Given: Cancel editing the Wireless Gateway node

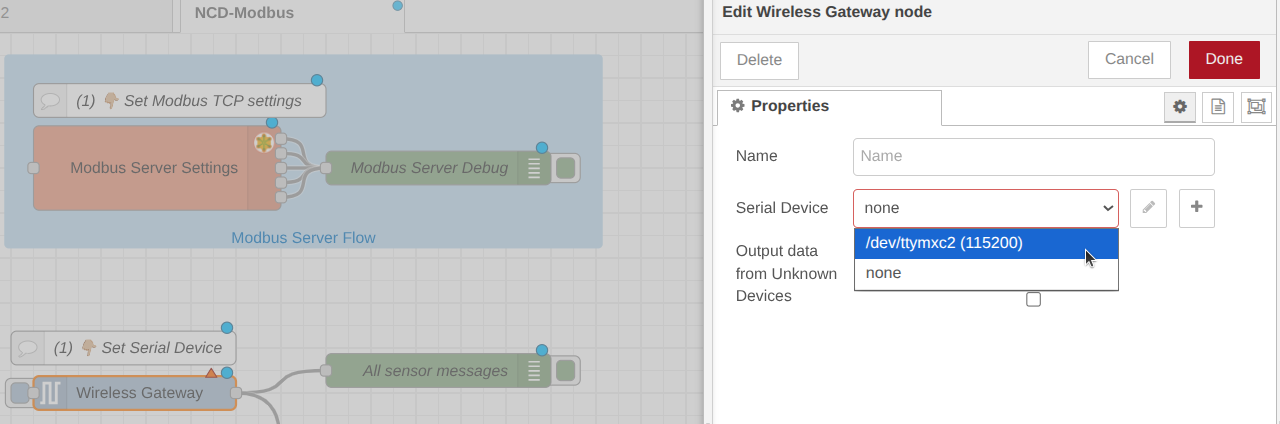Looking at the screenshot, I should [x=1129, y=59].
